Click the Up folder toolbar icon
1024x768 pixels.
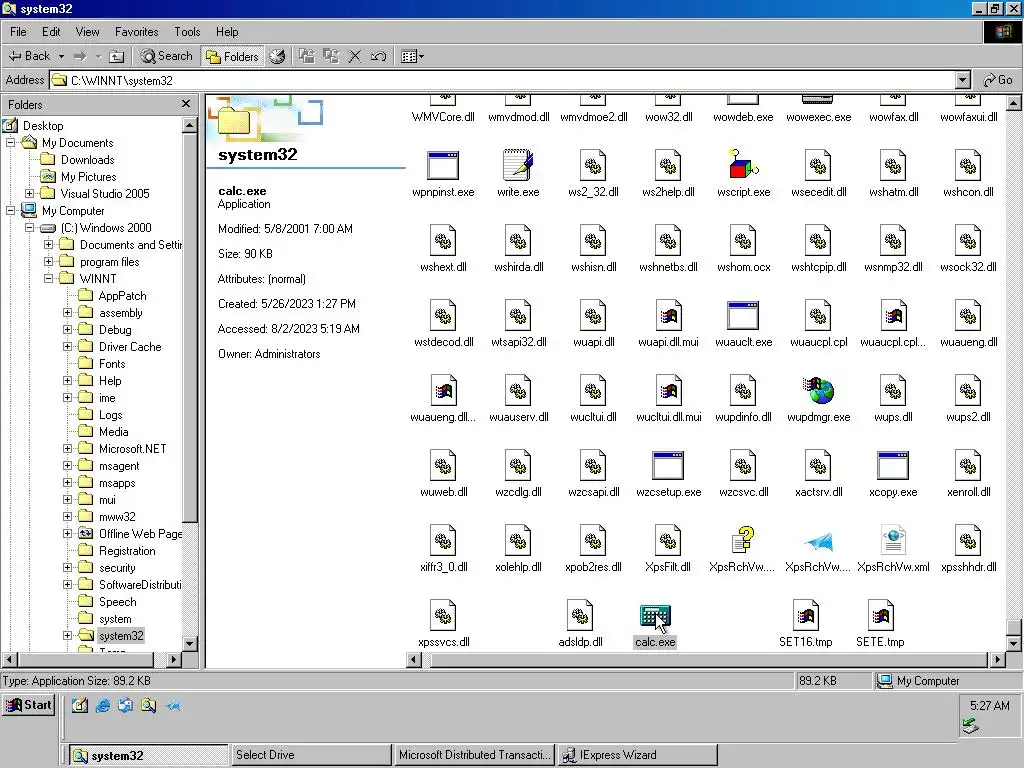(x=116, y=56)
